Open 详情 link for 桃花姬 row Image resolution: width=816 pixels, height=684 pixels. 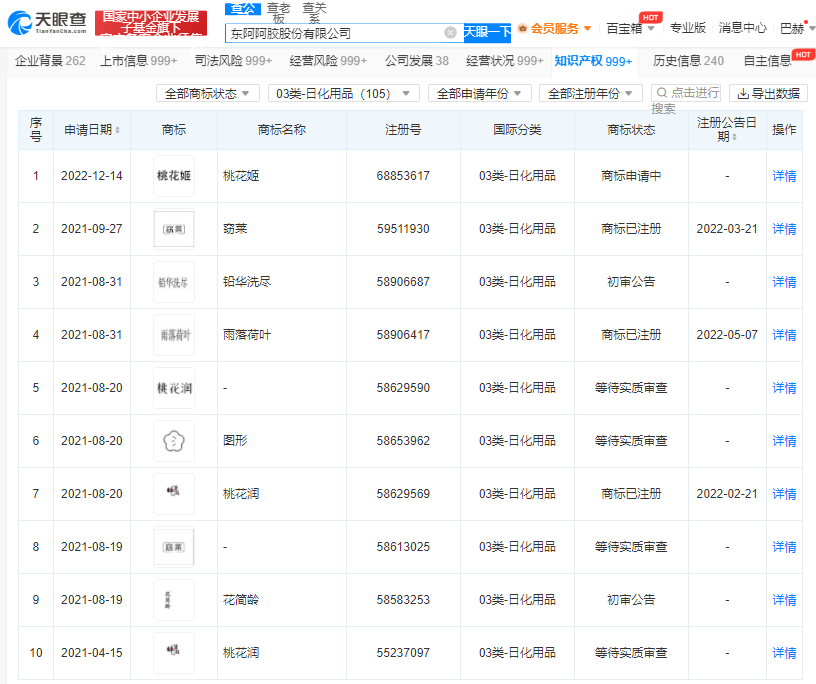(x=784, y=176)
